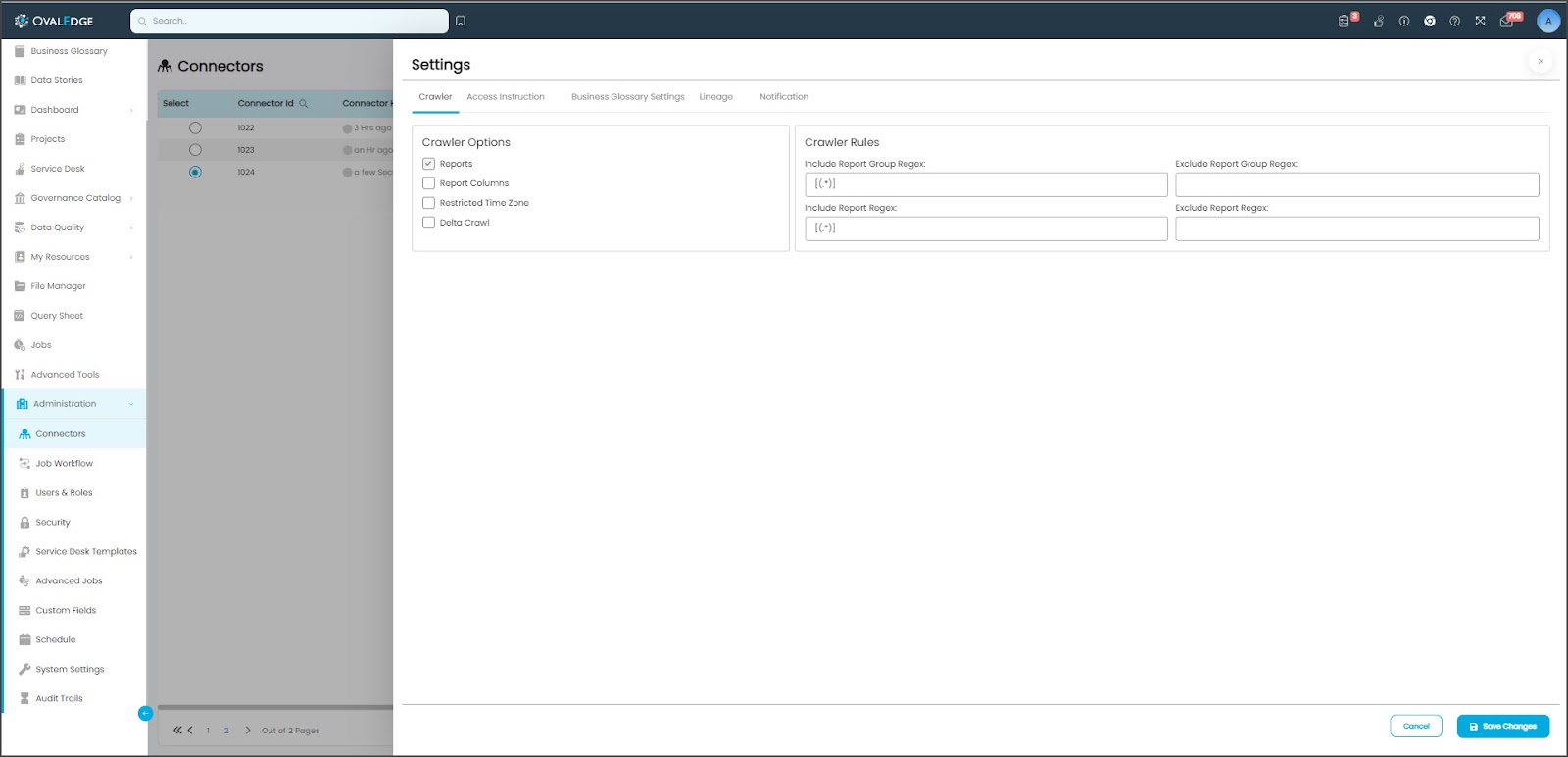Screen dimensions: 1568x757
Task: Enable the Report Columns checkbox
Action: [428, 183]
